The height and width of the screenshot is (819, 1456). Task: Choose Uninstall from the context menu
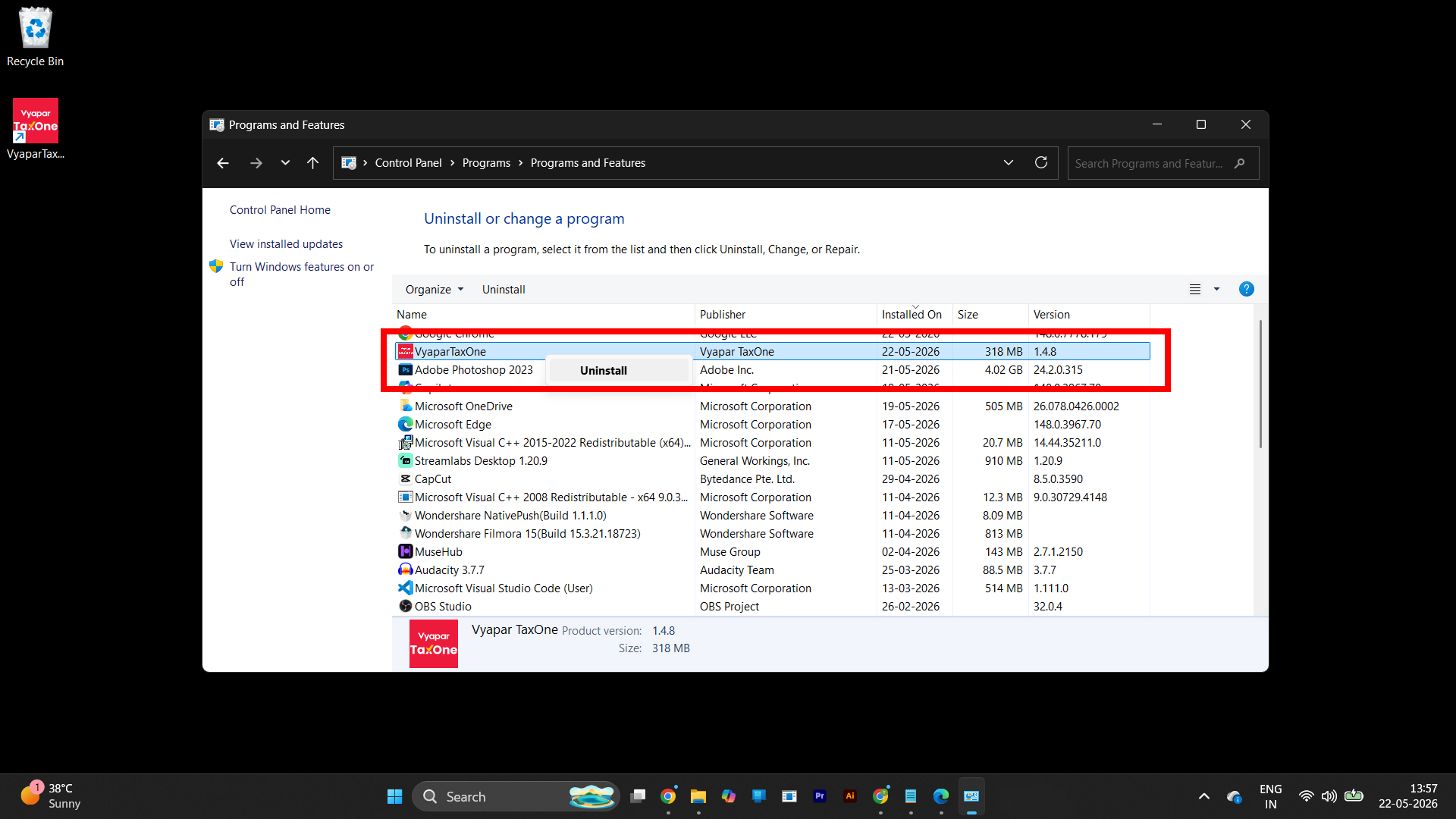[618, 370]
